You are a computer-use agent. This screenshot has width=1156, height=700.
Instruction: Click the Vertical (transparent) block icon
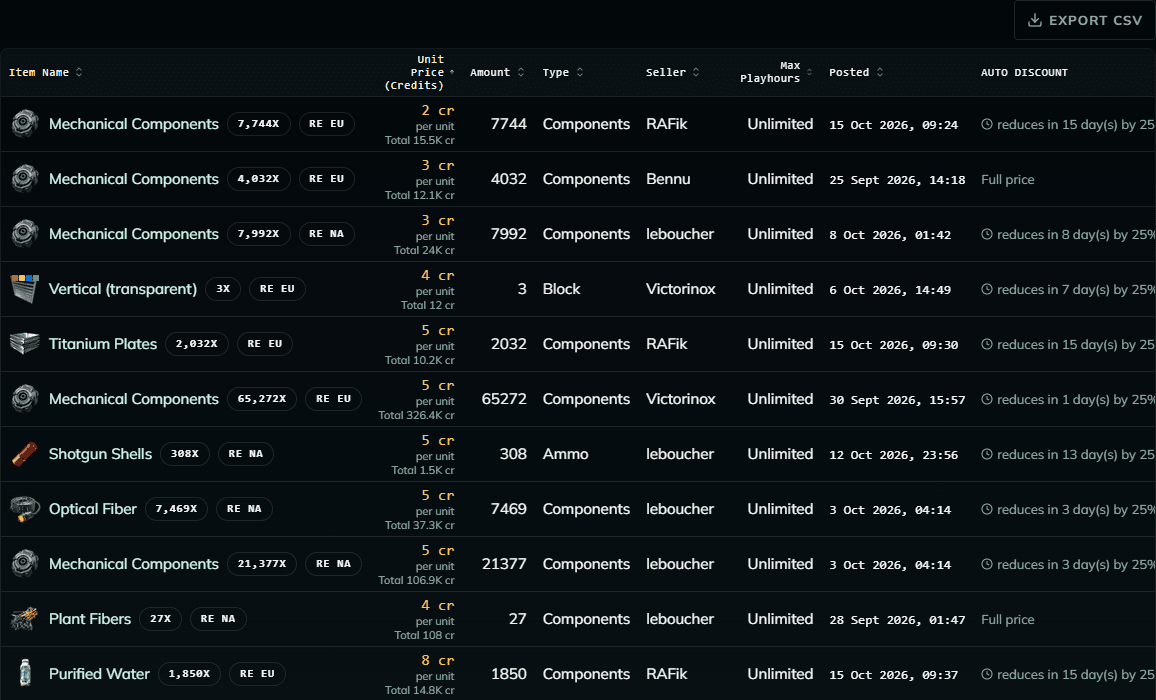click(x=24, y=288)
